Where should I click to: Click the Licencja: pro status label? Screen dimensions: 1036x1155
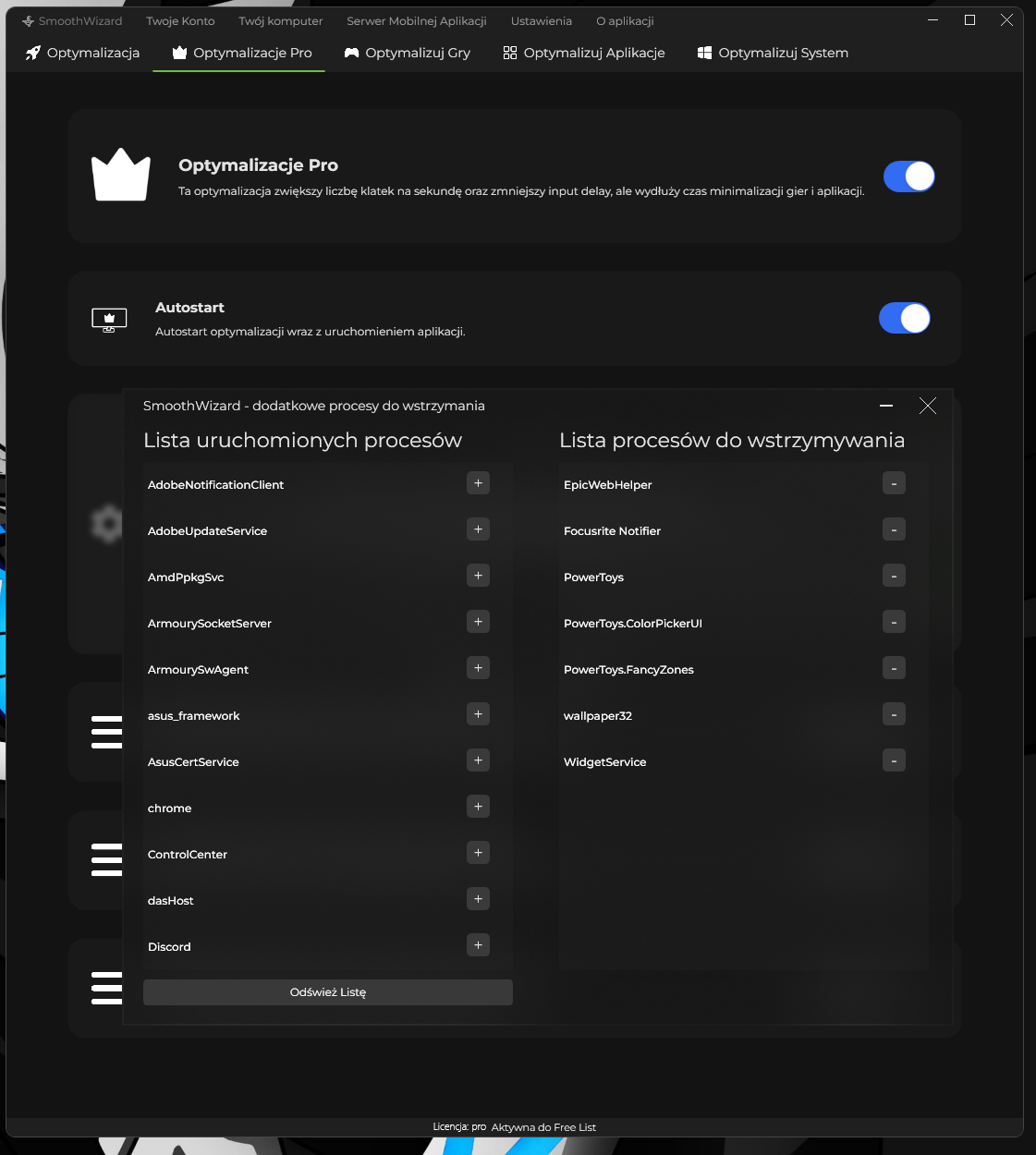point(459,1127)
